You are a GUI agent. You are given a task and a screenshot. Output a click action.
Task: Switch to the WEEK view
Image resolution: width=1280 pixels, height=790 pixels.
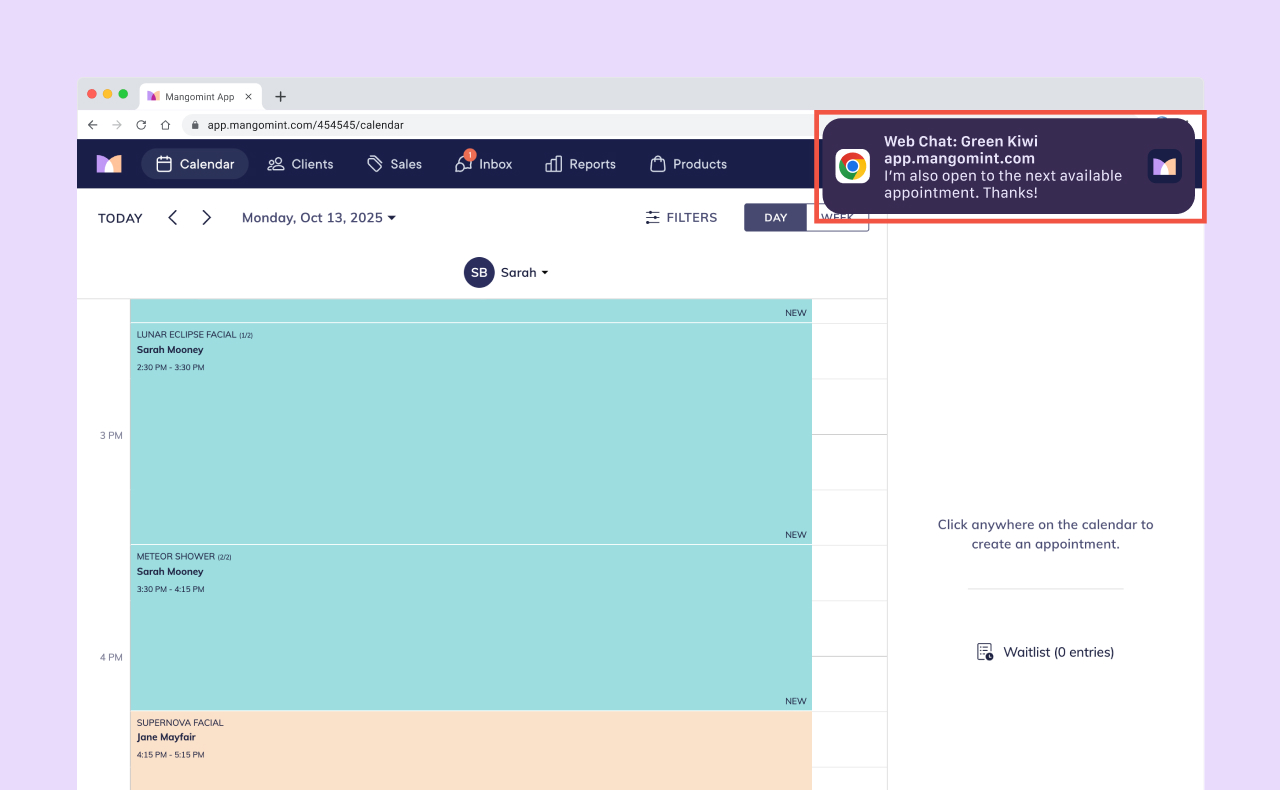tap(838, 217)
